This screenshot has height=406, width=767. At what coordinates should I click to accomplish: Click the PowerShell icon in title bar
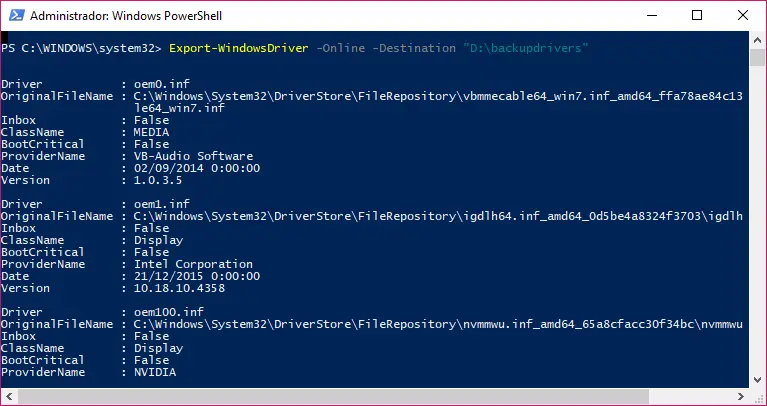point(16,16)
